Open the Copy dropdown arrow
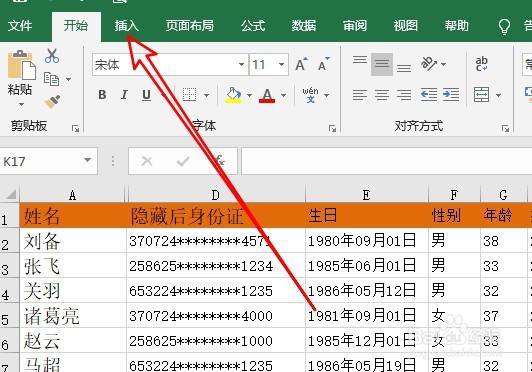This screenshot has width=532, height=372. click(x=68, y=79)
